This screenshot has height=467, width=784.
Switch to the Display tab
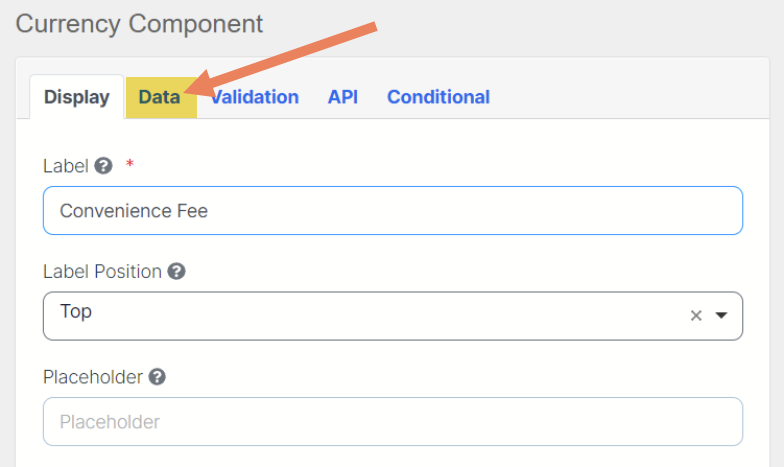tap(77, 97)
